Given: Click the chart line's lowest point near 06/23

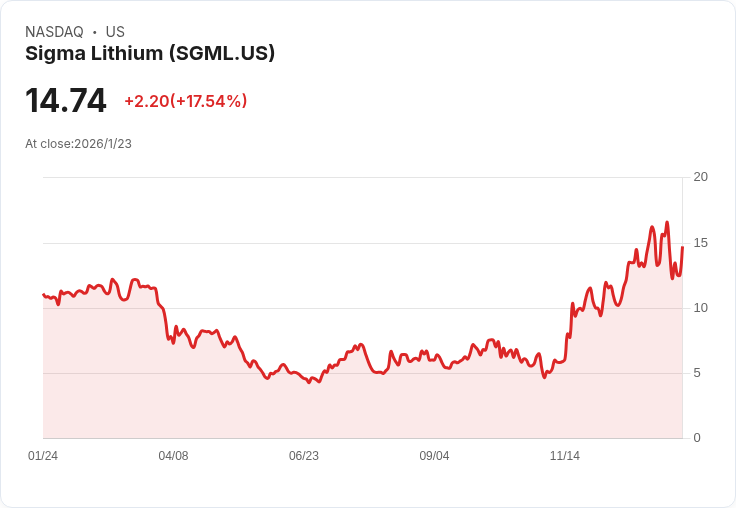Looking at the screenshot, I should [309, 383].
